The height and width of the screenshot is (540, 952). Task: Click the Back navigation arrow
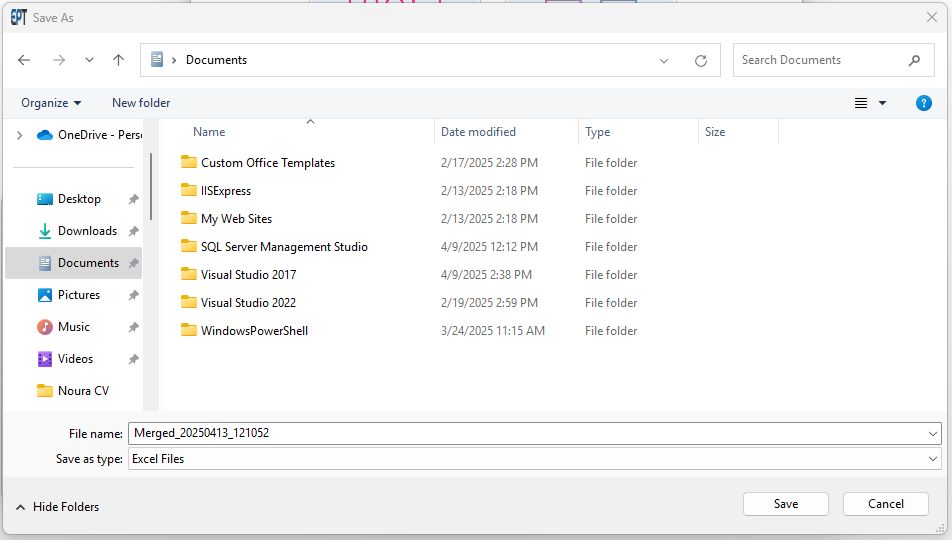click(x=24, y=60)
